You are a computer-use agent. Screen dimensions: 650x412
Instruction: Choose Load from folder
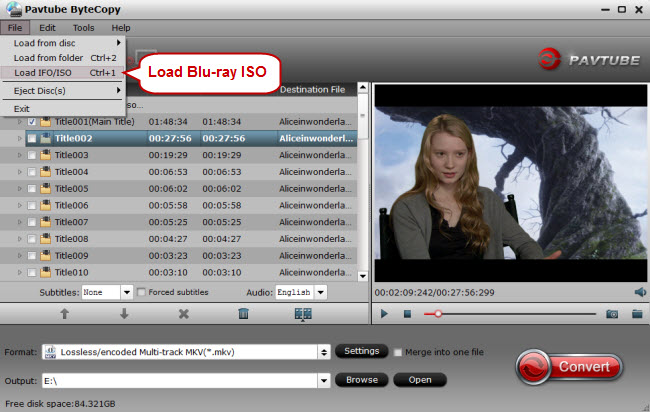(63, 58)
